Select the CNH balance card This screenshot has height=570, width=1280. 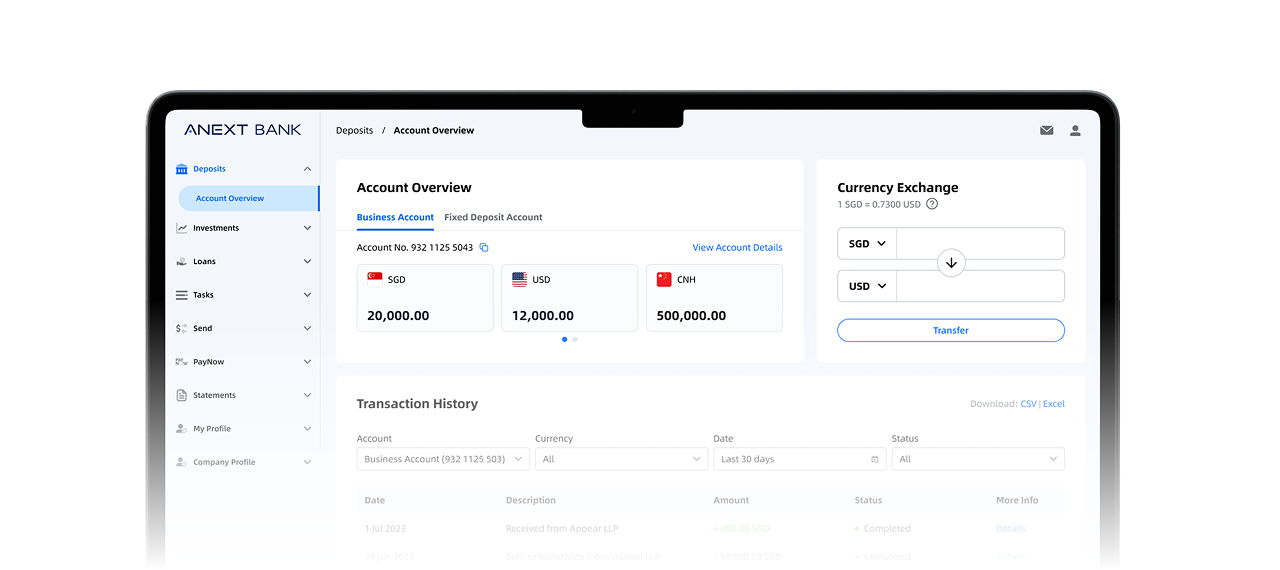pos(714,298)
